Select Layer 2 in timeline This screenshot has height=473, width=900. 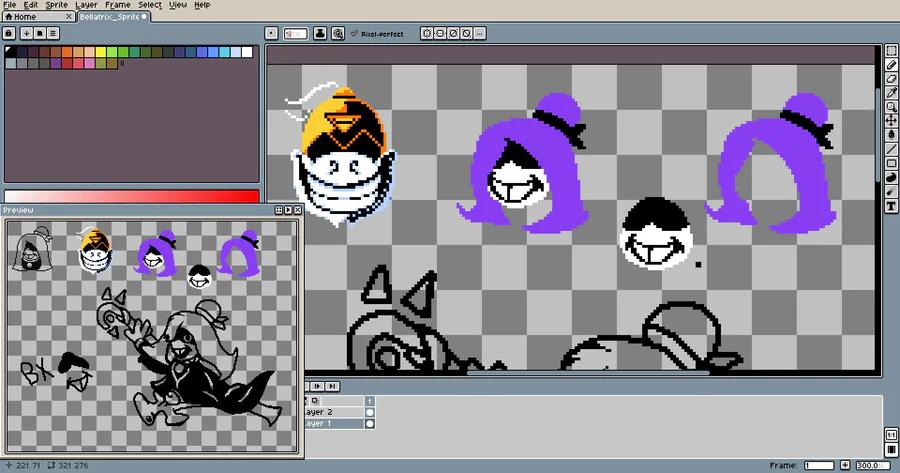click(x=334, y=412)
